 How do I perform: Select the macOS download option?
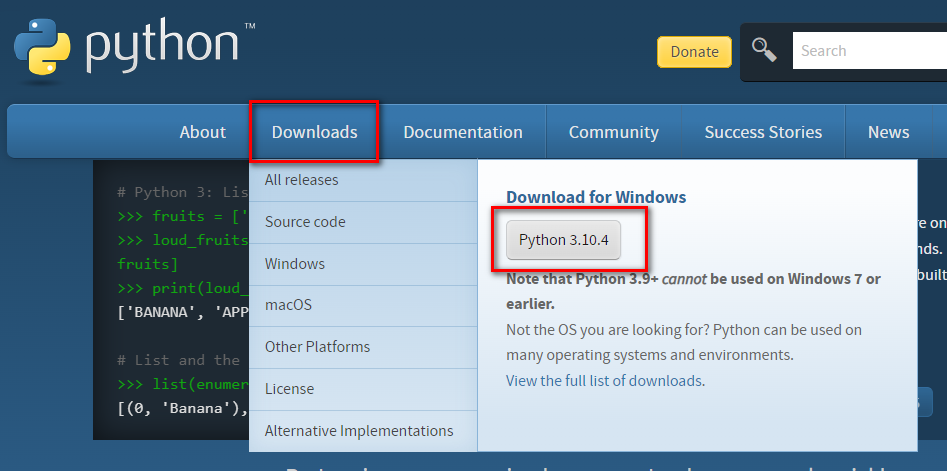pos(288,305)
